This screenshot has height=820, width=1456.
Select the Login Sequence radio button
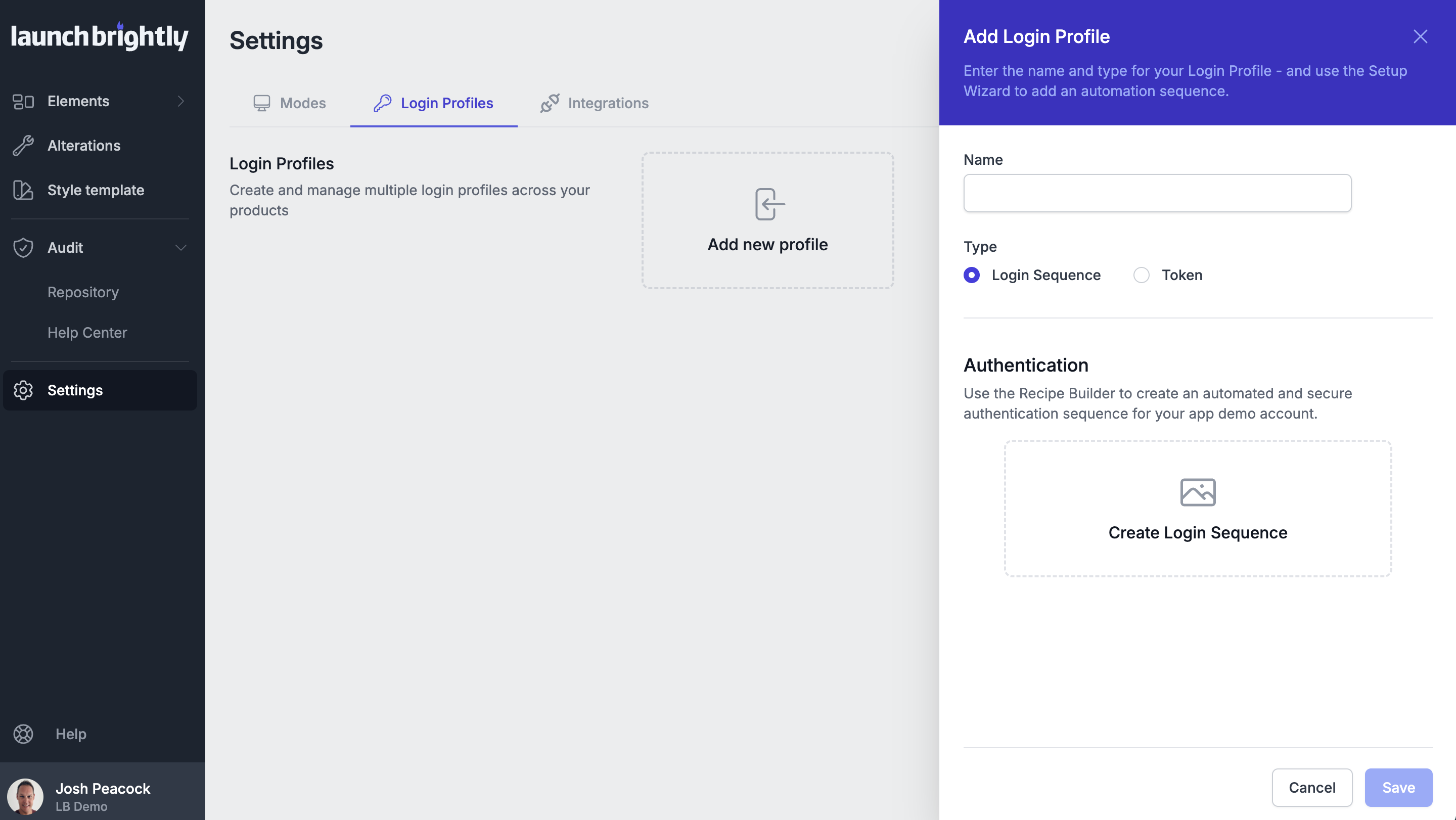click(x=972, y=275)
